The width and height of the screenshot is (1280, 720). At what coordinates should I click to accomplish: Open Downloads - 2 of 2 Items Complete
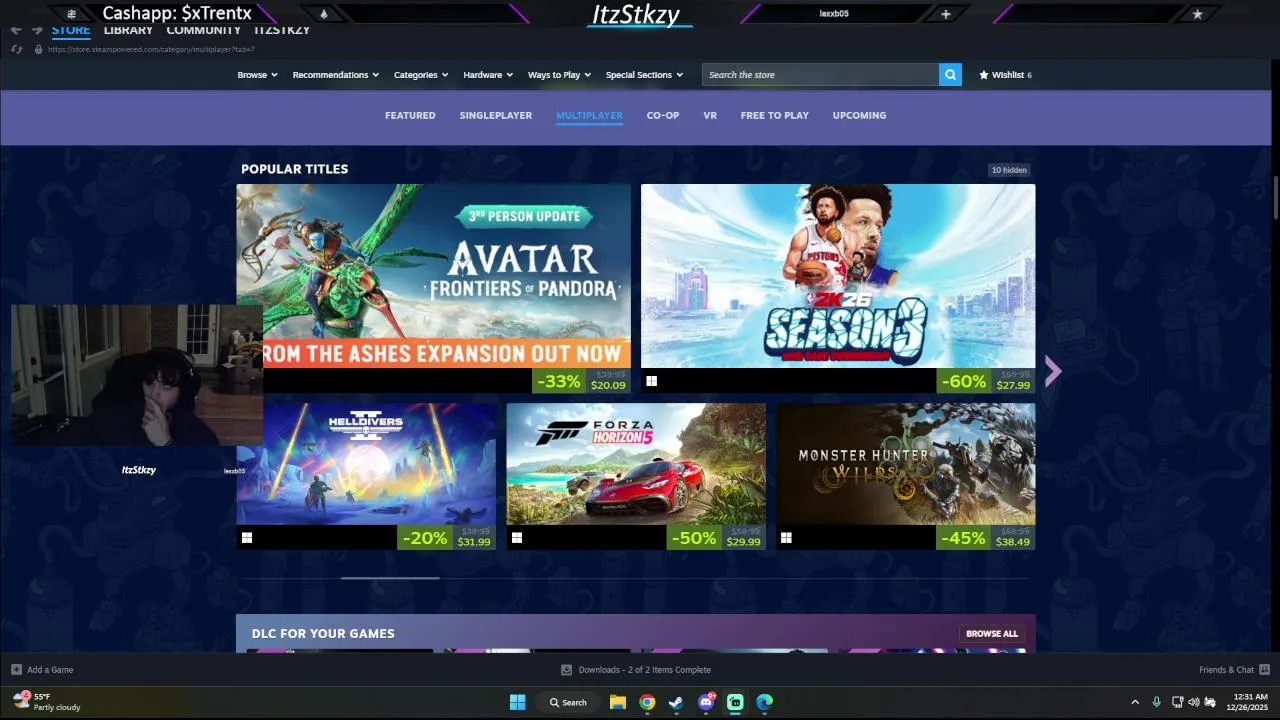pyautogui.click(x=645, y=669)
